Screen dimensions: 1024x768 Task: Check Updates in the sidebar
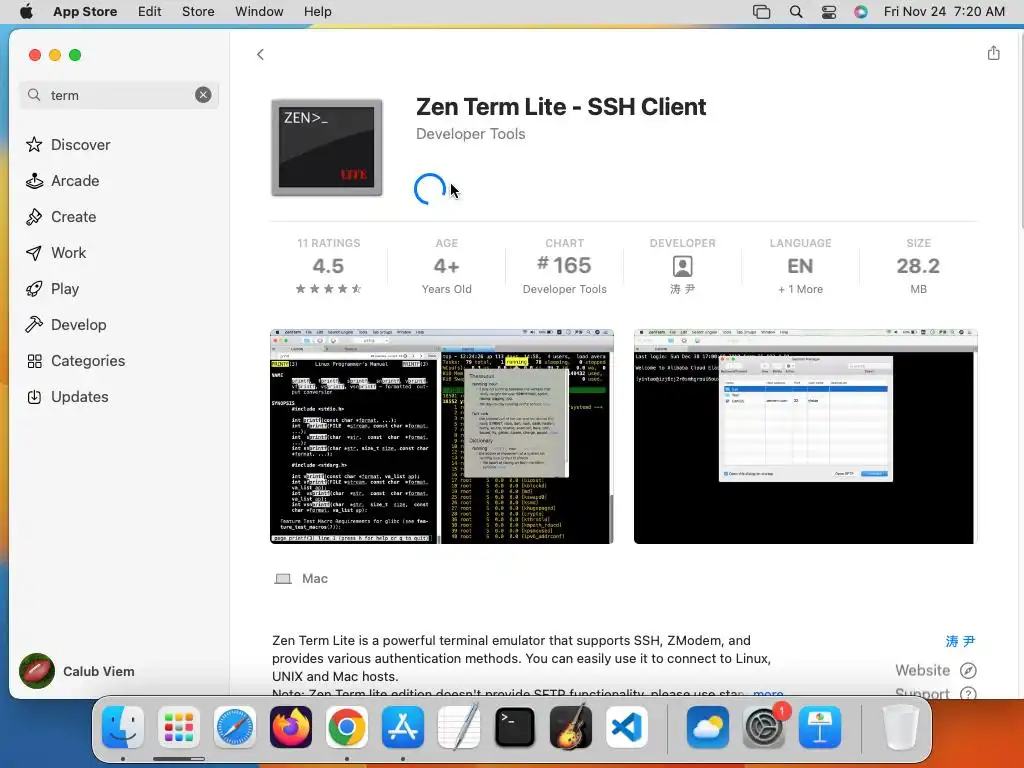pos(67,396)
